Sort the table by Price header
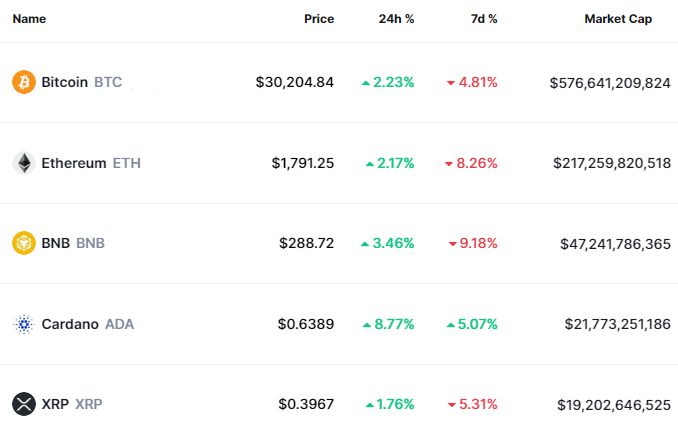The image size is (678, 432). 319,19
